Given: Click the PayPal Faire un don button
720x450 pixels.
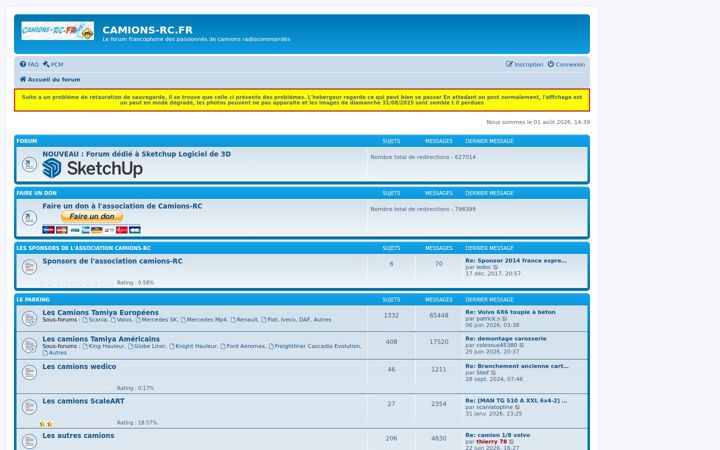Looking at the screenshot, I should pyautogui.click(x=92, y=216).
